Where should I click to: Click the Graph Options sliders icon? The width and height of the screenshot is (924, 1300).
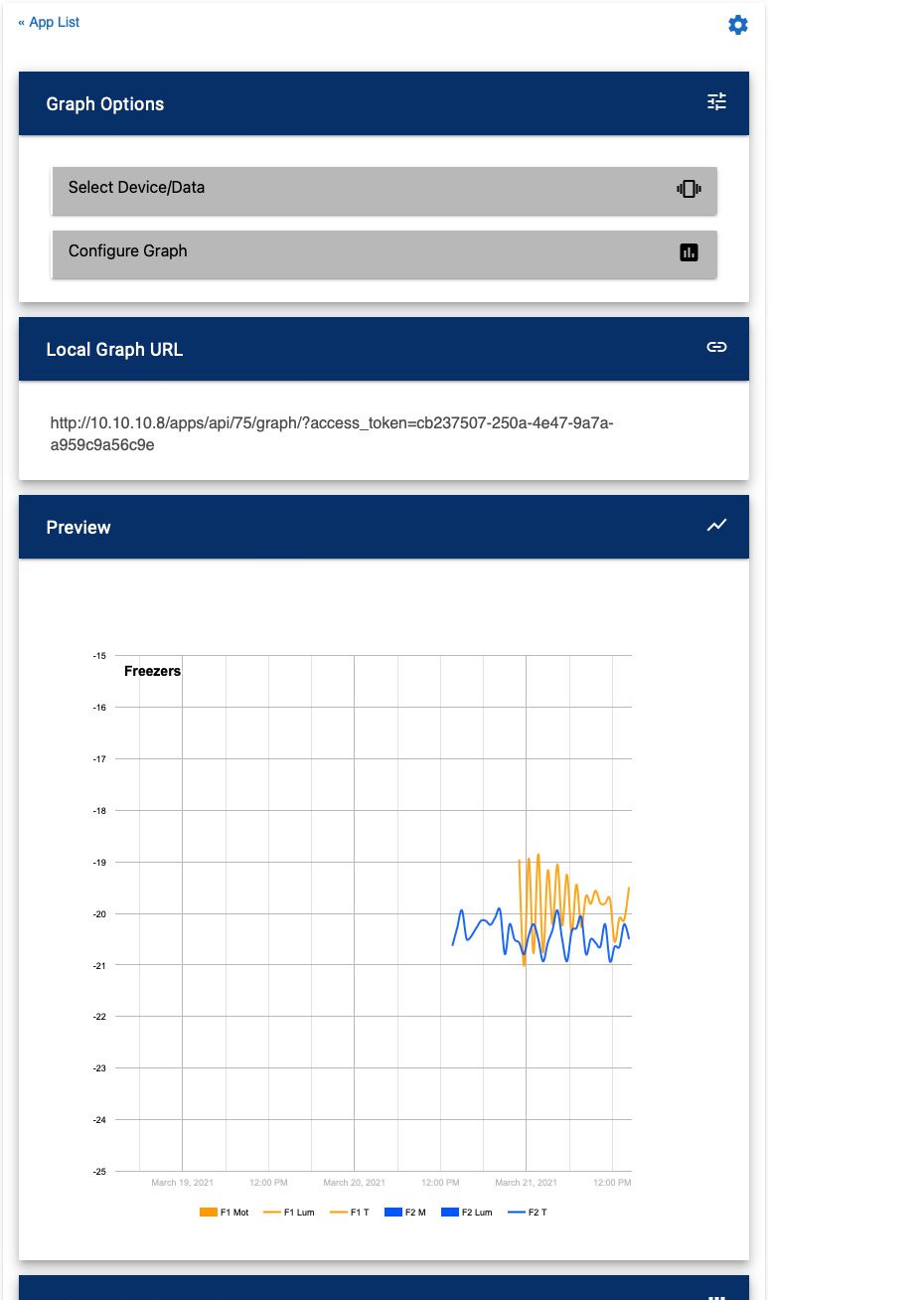716,101
